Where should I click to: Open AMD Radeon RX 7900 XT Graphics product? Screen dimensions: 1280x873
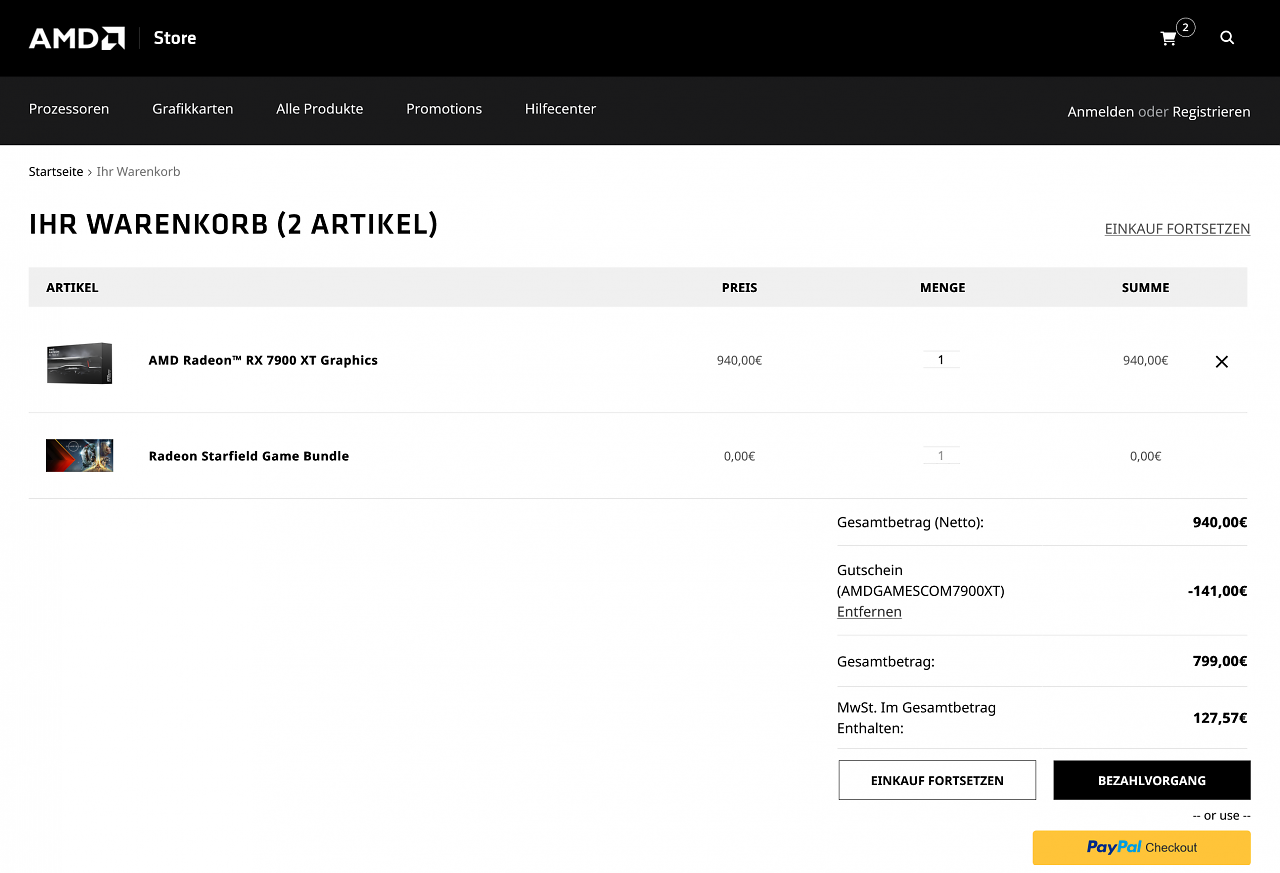(x=263, y=360)
